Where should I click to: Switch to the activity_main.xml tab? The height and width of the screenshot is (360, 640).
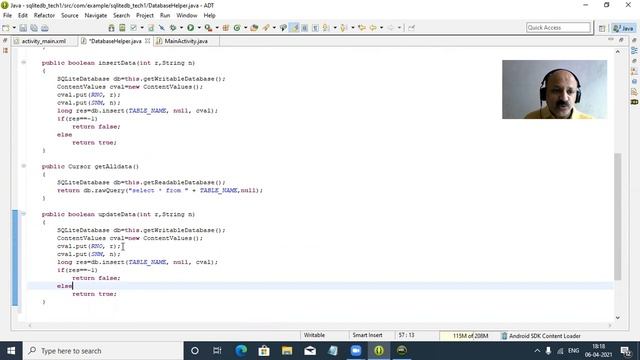[x=44, y=41]
